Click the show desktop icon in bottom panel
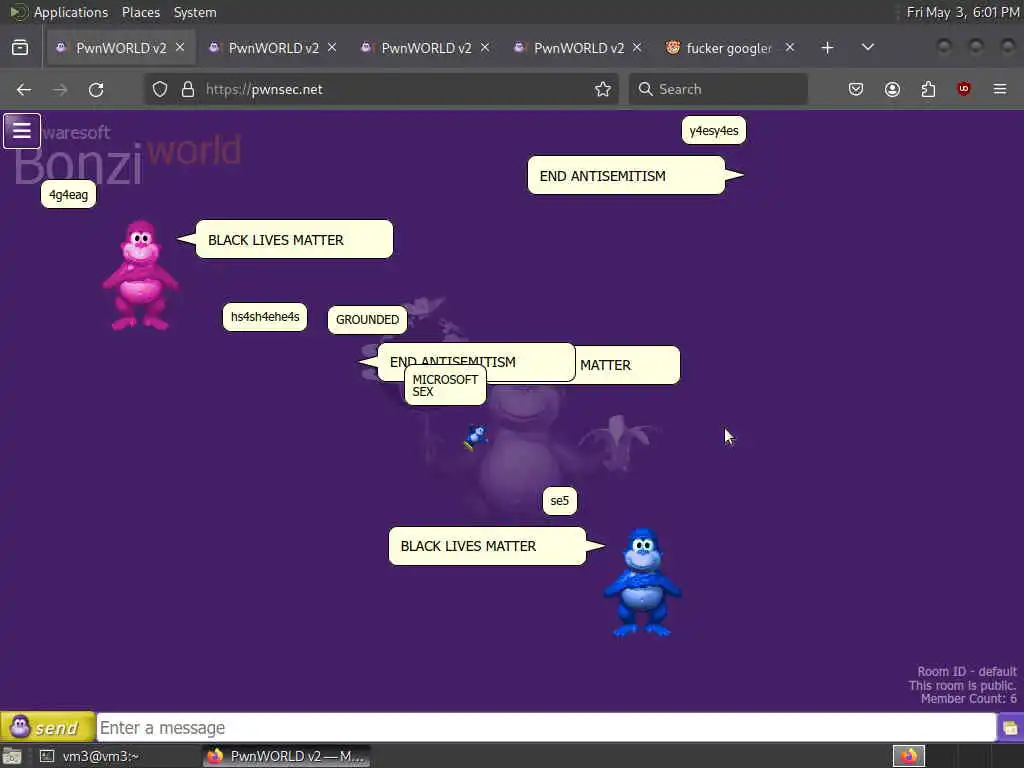The height and width of the screenshot is (768, 1024). pyautogui.click(x=12, y=756)
